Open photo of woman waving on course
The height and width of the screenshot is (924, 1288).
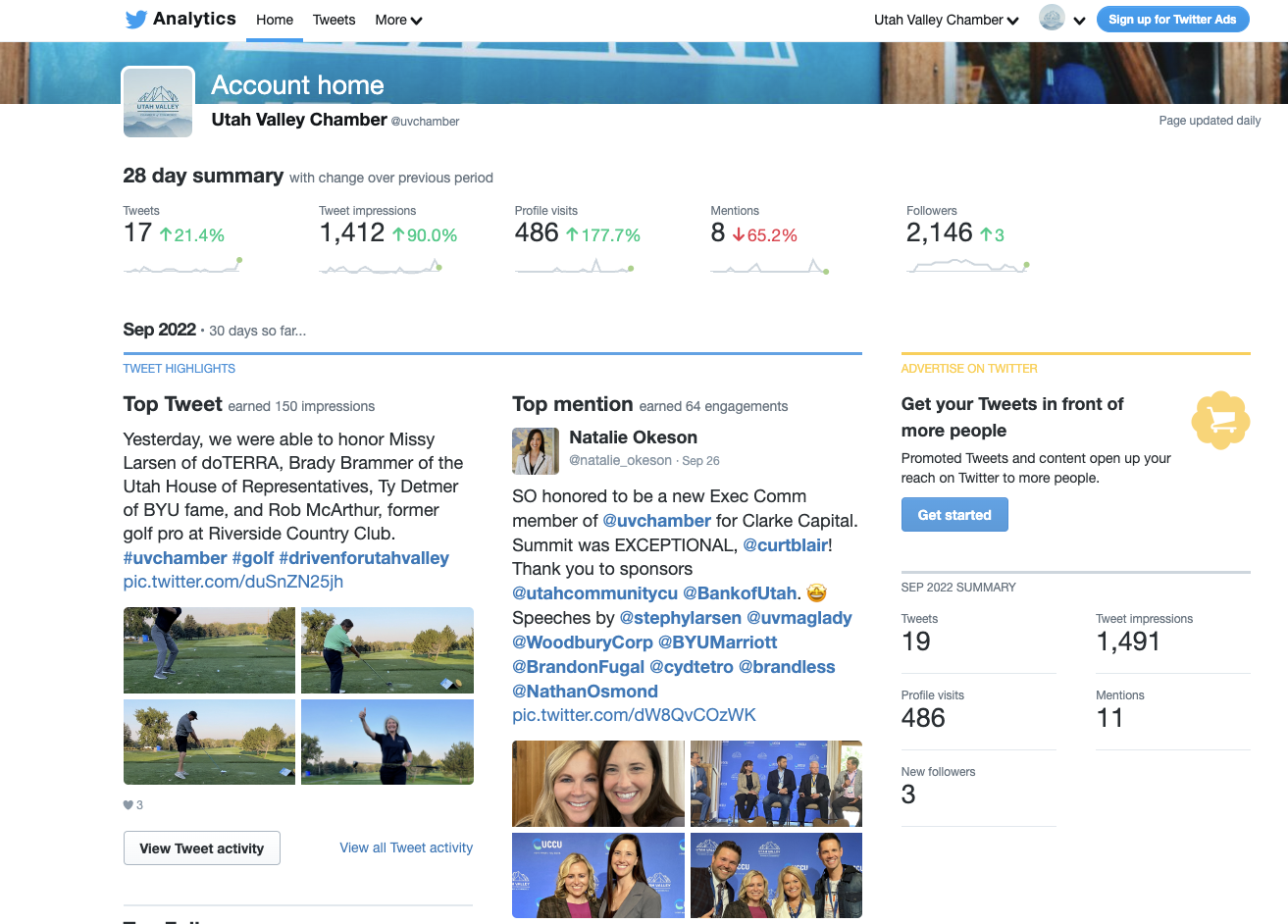(x=387, y=742)
